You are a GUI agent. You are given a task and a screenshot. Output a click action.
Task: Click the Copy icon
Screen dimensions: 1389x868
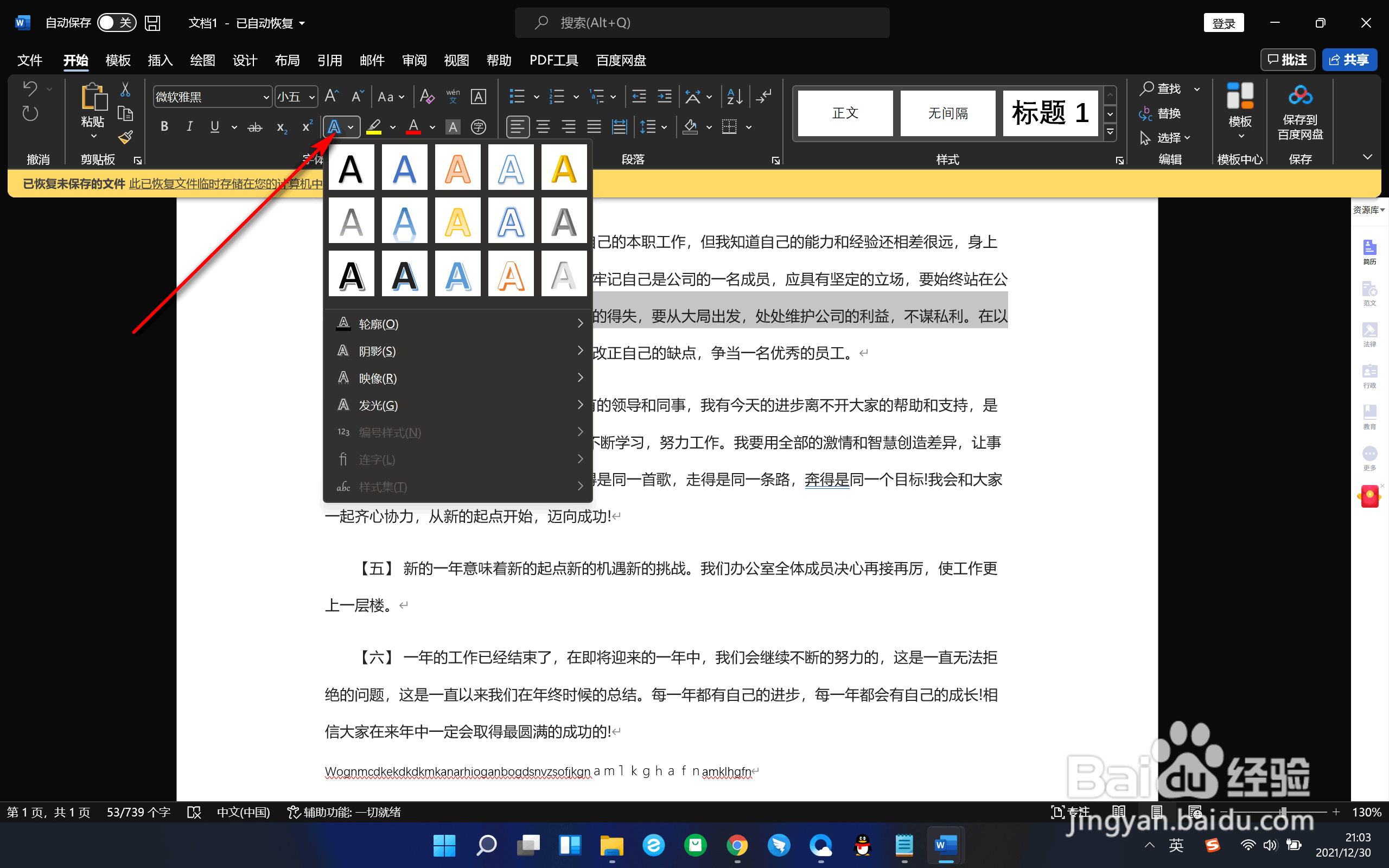pos(125,114)
